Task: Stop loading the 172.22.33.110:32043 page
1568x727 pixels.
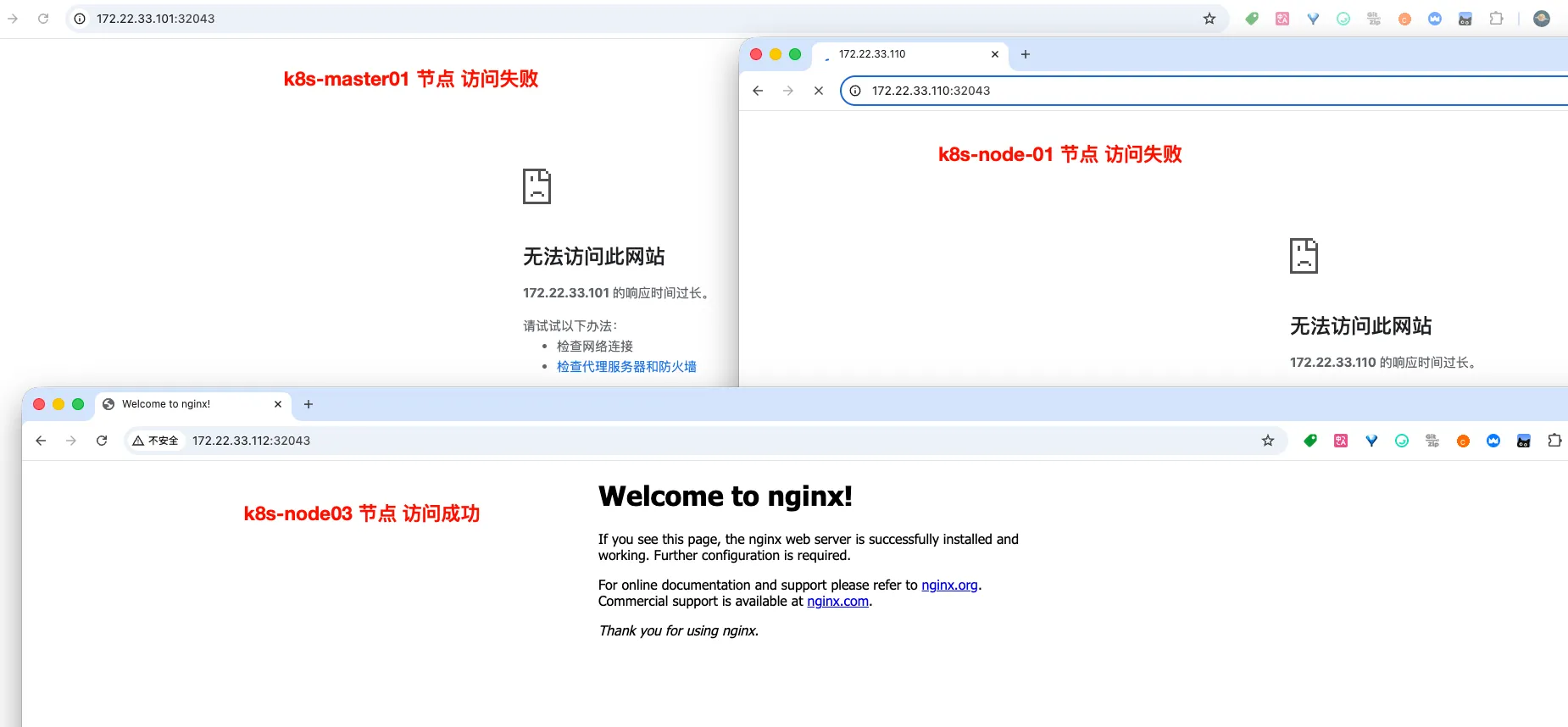Action: pyautogui.click(x=819, y=91)
